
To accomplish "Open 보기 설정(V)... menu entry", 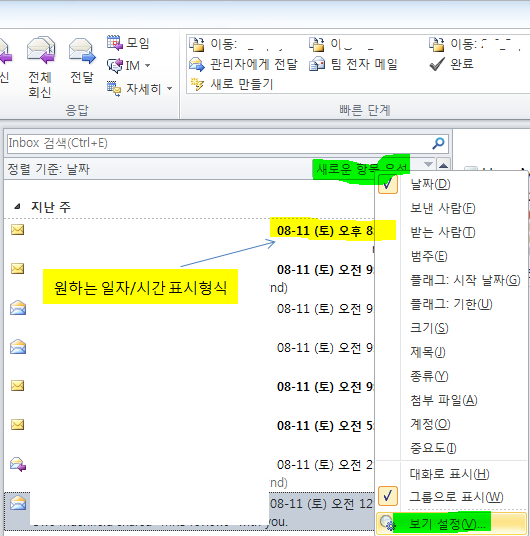I will point(451,523).
